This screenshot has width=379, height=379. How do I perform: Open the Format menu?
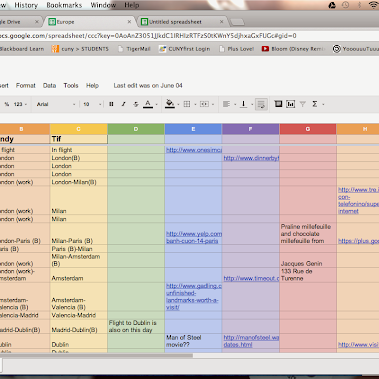pyautogui.click(x=25, y=86)
